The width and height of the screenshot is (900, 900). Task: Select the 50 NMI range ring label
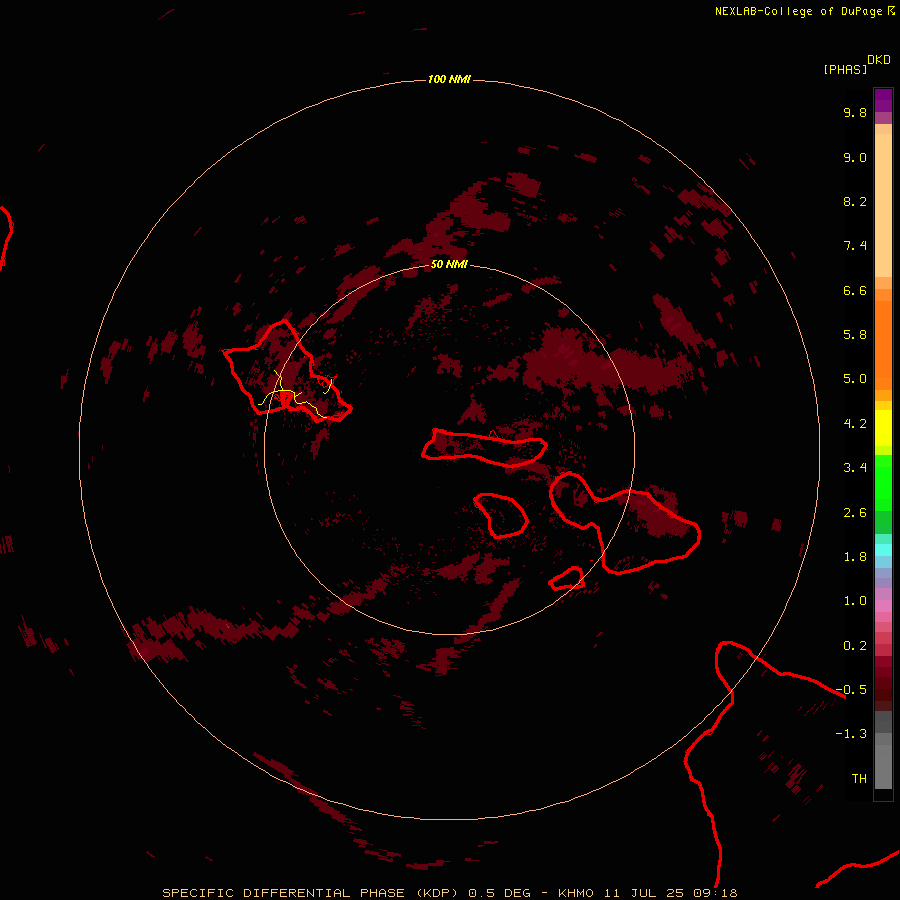pyautogui.click(x=449, y=264)
